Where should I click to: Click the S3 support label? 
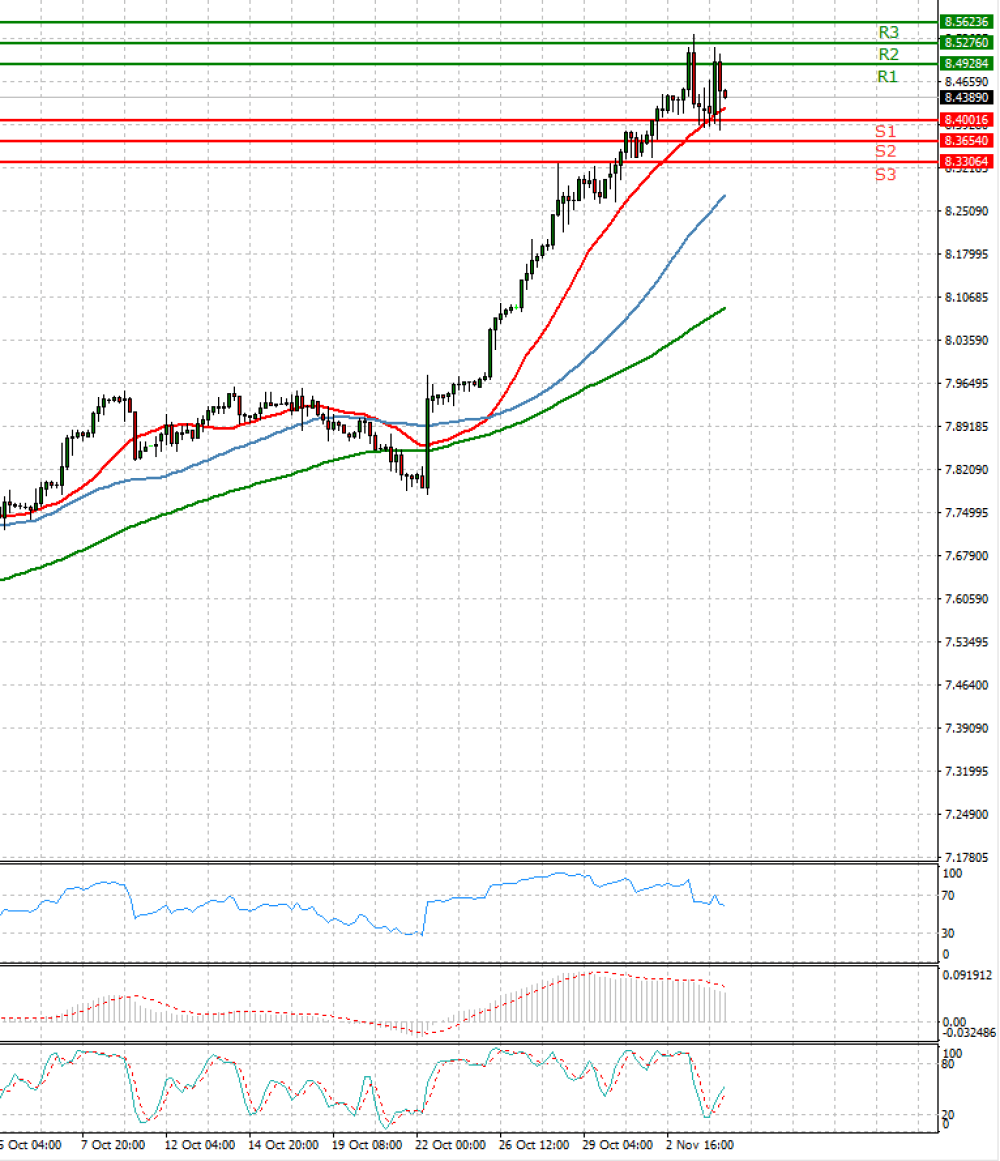click(x=885, y=175)
